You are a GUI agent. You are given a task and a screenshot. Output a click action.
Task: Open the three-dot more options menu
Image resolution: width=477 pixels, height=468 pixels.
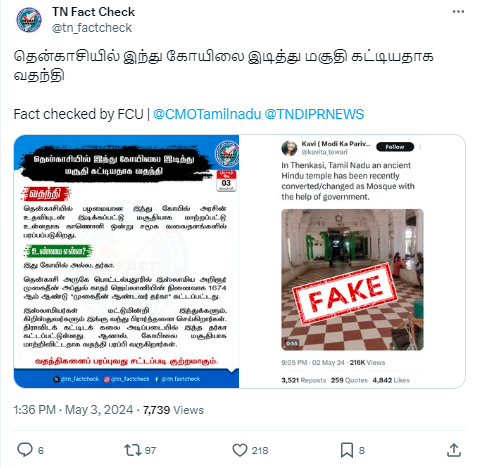point(458,12)
